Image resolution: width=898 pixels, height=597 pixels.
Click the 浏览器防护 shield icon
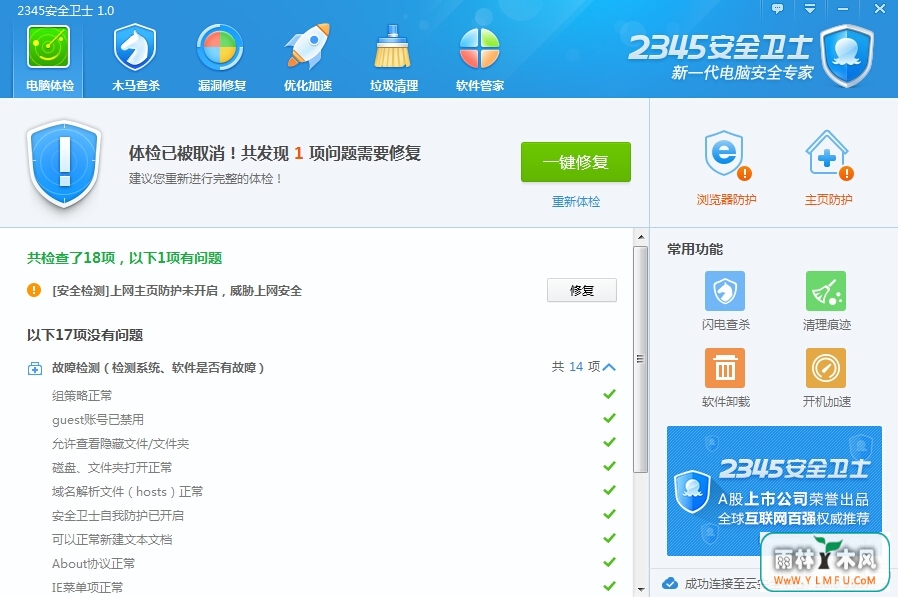(726, 155)
